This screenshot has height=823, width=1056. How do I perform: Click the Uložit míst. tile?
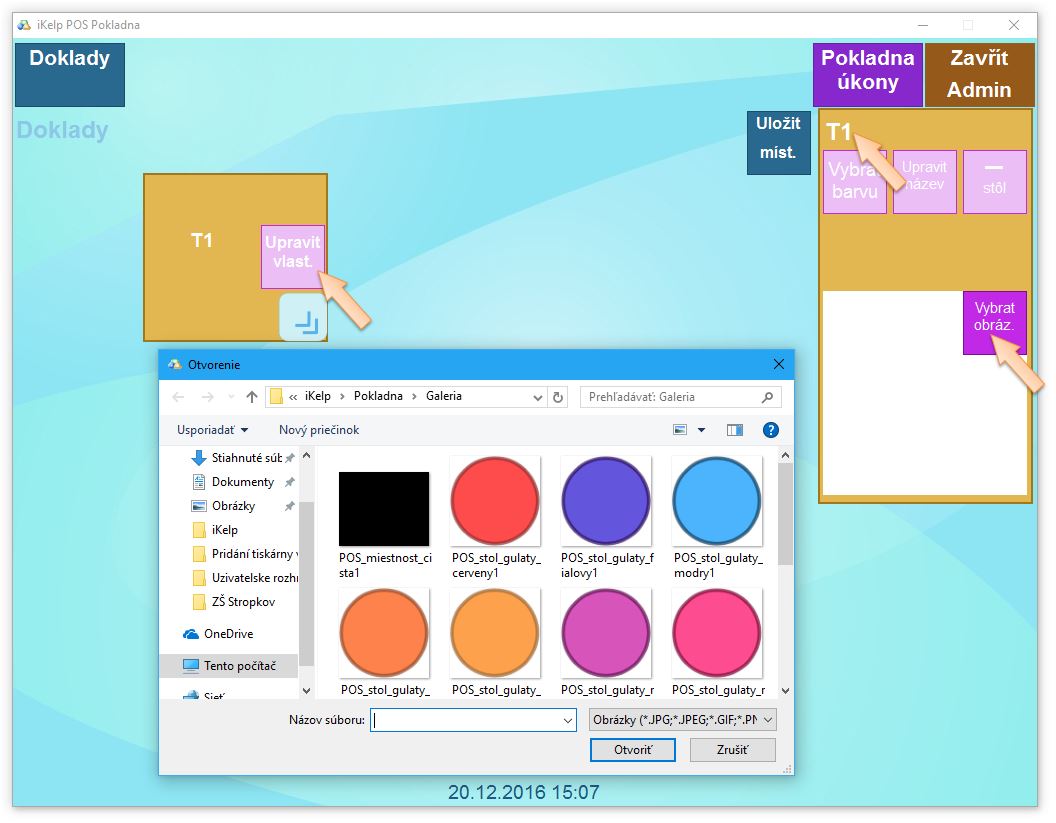(778, 142)
